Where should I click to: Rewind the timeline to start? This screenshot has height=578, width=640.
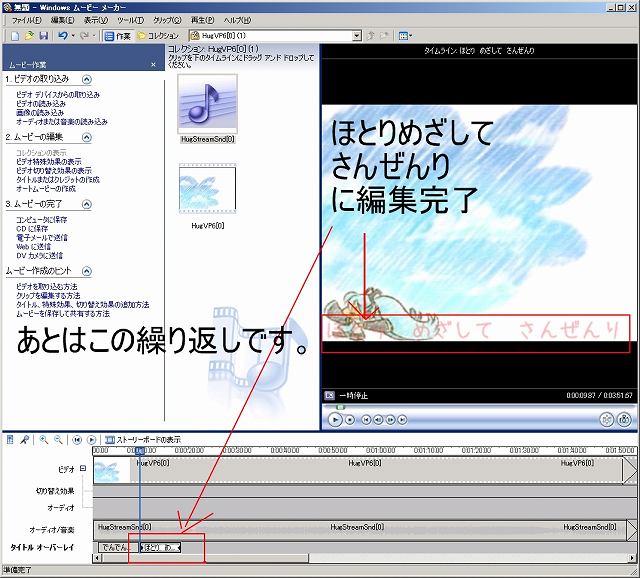tap(77, 440)
